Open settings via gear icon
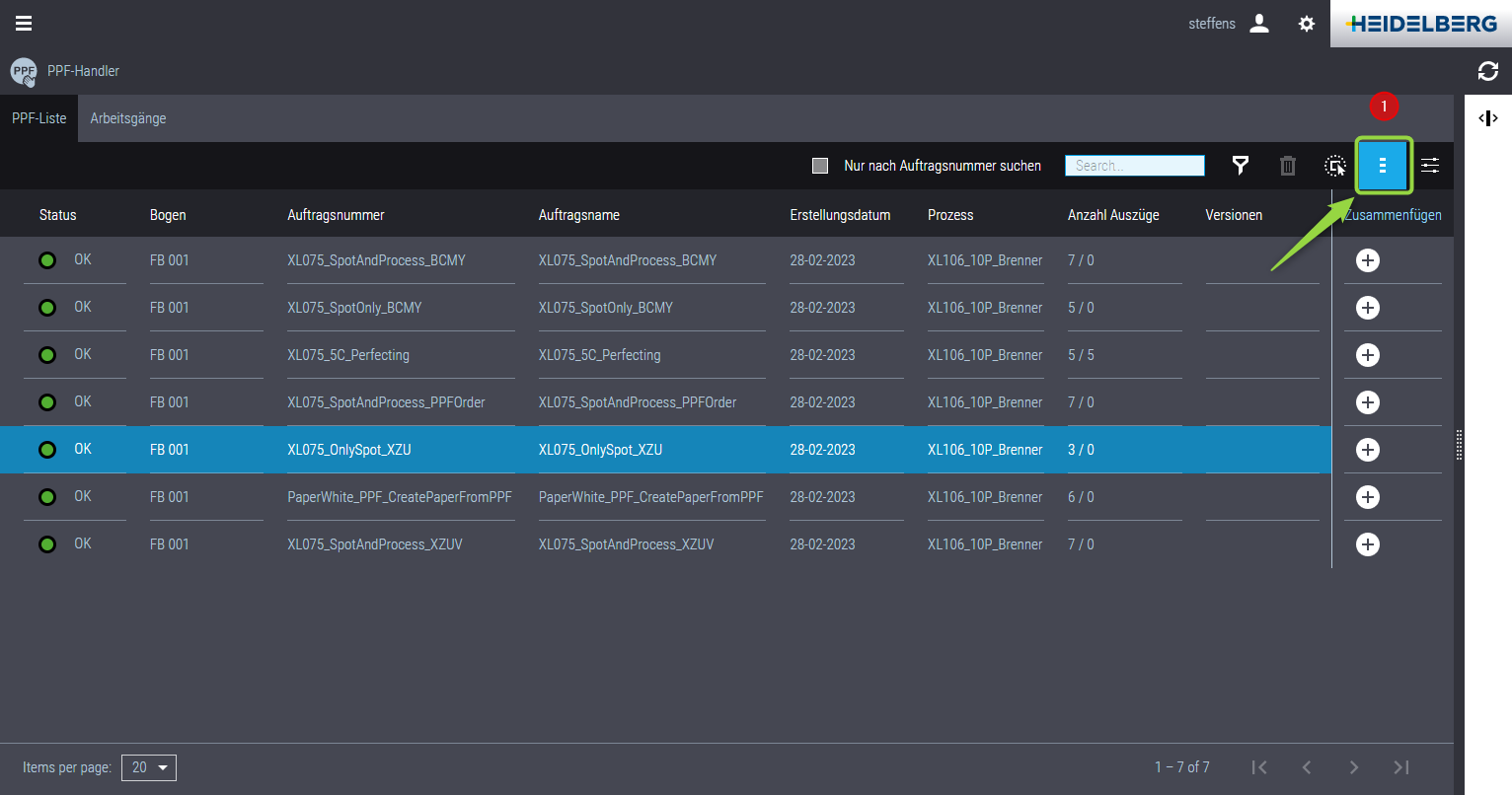 coord(1307,24)
